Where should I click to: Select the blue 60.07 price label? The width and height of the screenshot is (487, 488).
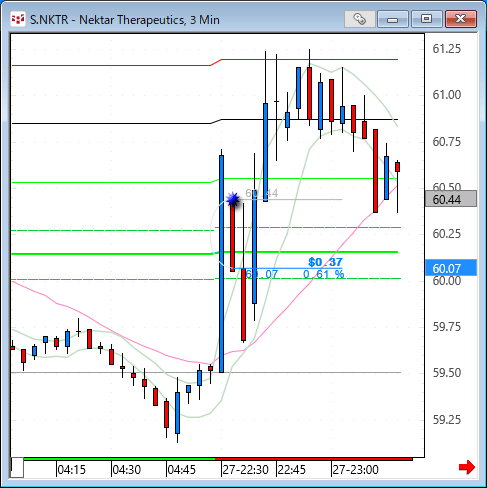(x=451, y=268)
